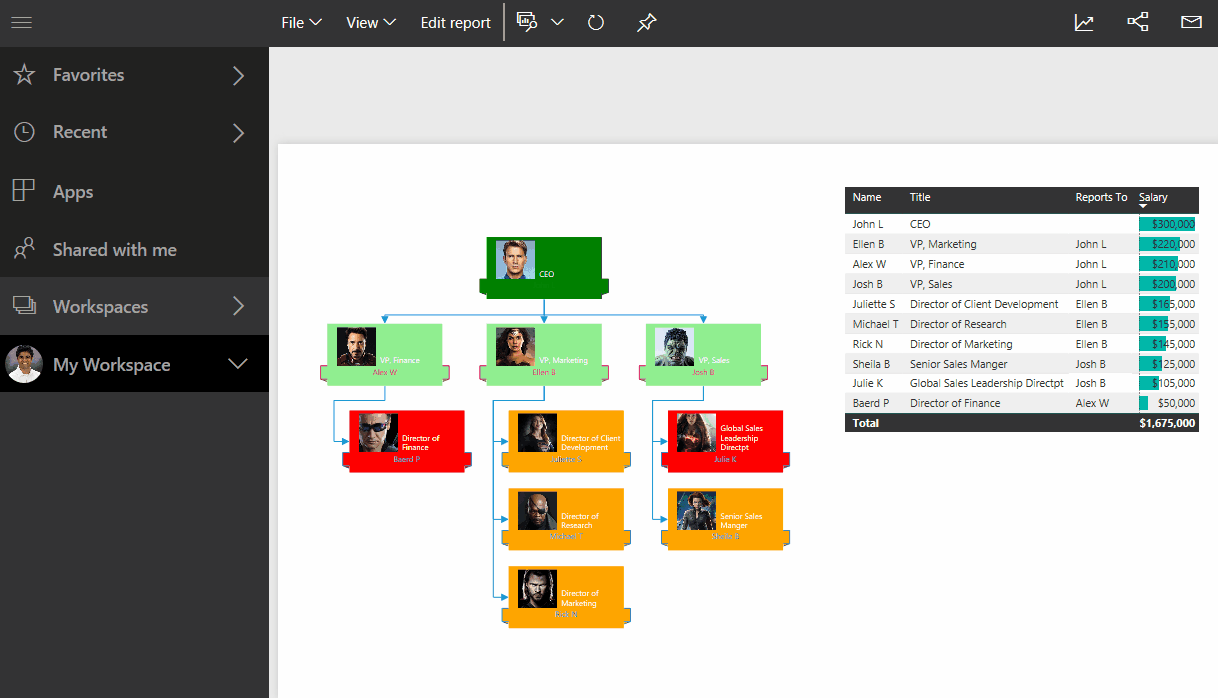Open Shared with me in sidebar
Screen dimensions: 1218x698
[134, 250]
